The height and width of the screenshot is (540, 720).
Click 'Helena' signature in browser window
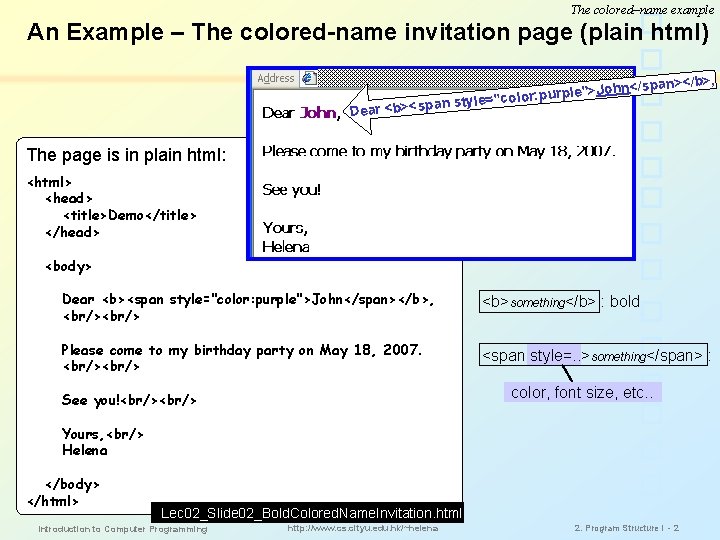click(x=286, y=247)
